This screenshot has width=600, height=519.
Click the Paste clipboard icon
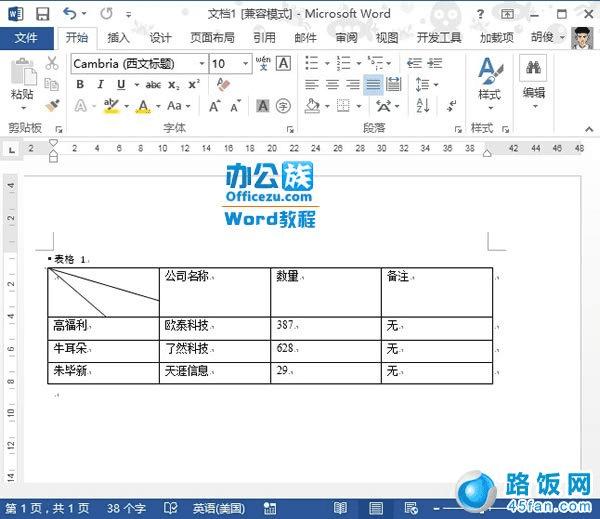pyautogui.click(x=23, y=72)
